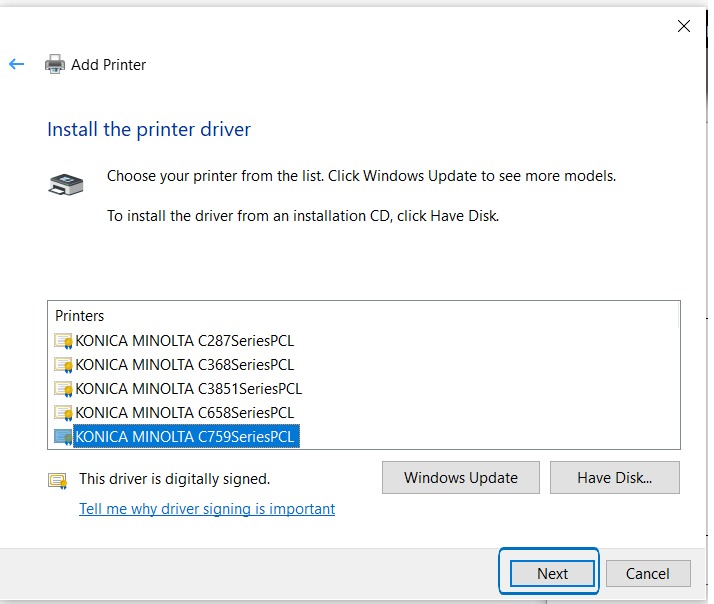Click the C759SeriesPCL driver certificate icon

(x=63, y=437)
